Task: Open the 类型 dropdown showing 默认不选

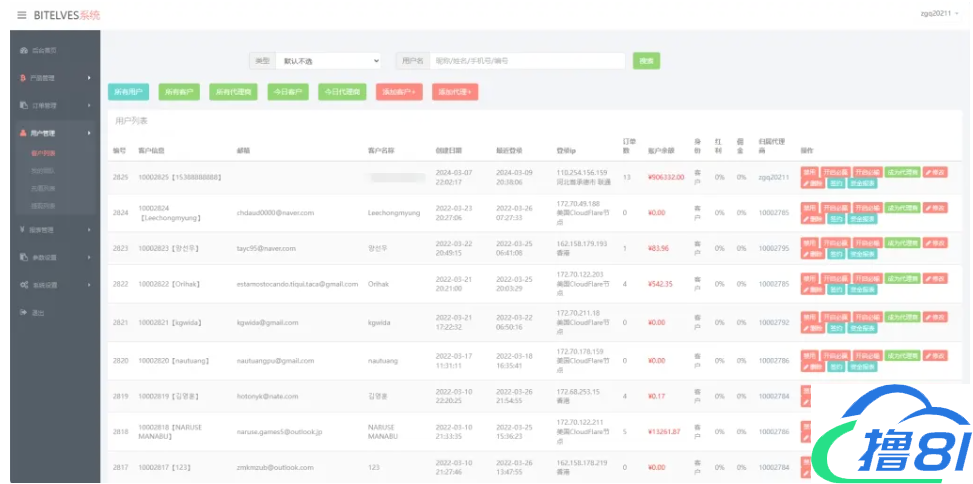Action: pyautogui.click(x=327, y=61)
